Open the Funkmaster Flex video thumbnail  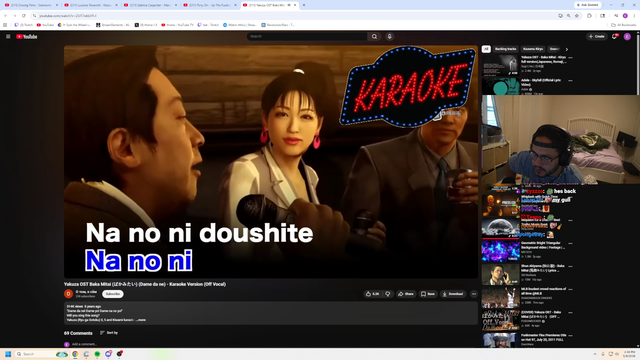click(x=500, y=340)
